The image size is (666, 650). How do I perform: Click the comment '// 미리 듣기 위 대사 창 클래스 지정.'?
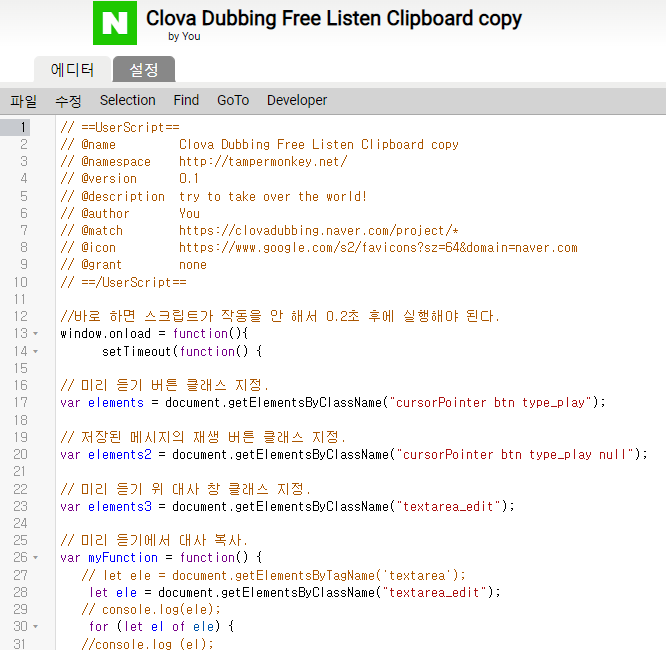click(x=185, y=489)
